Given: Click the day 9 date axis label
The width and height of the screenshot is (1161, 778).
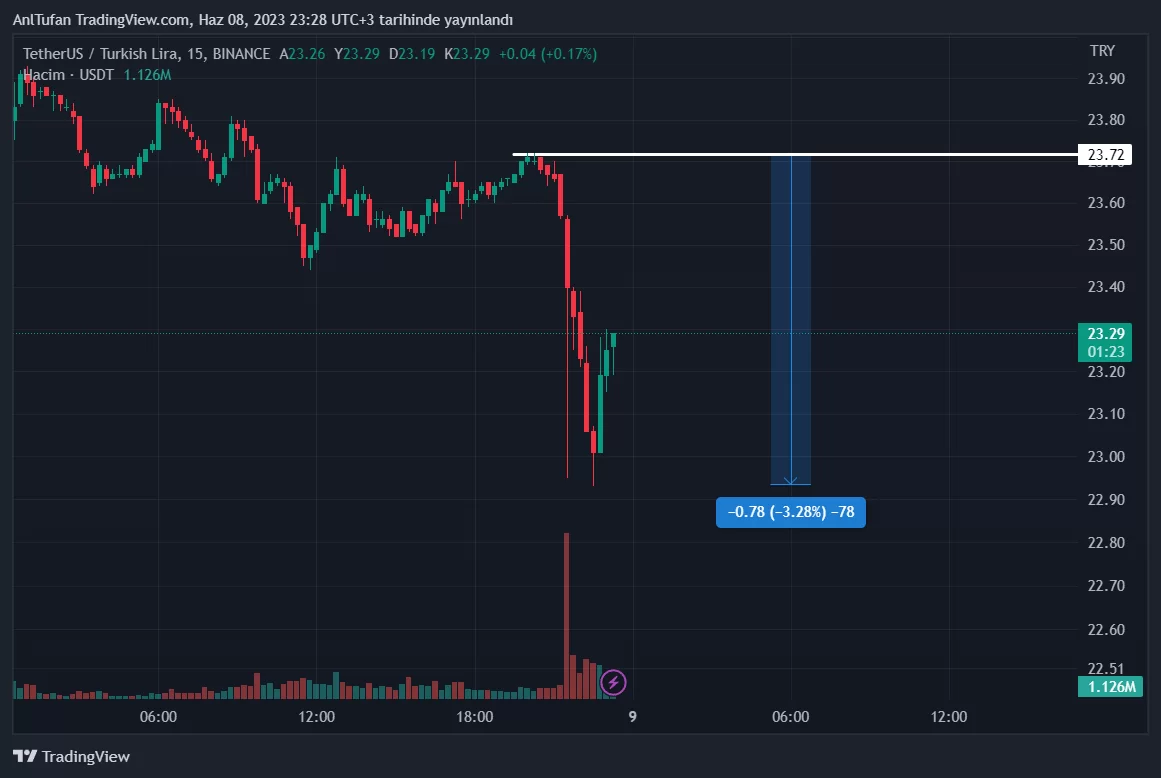Looking at the screenshot, I should point(632,717).
